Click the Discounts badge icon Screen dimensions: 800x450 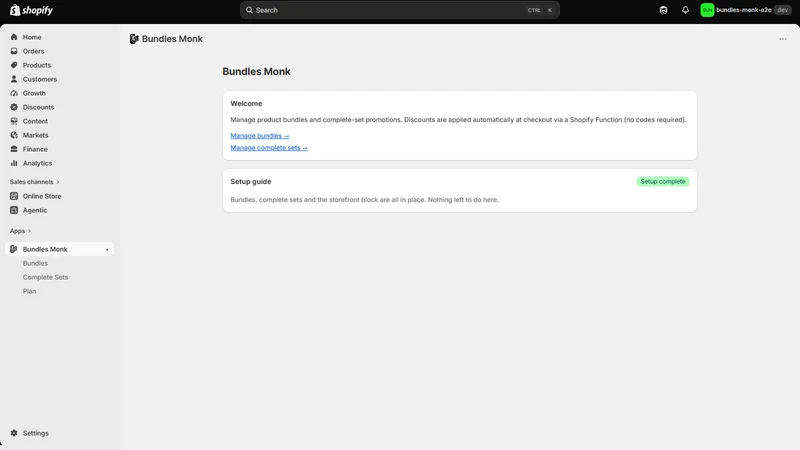coord(14,107)
